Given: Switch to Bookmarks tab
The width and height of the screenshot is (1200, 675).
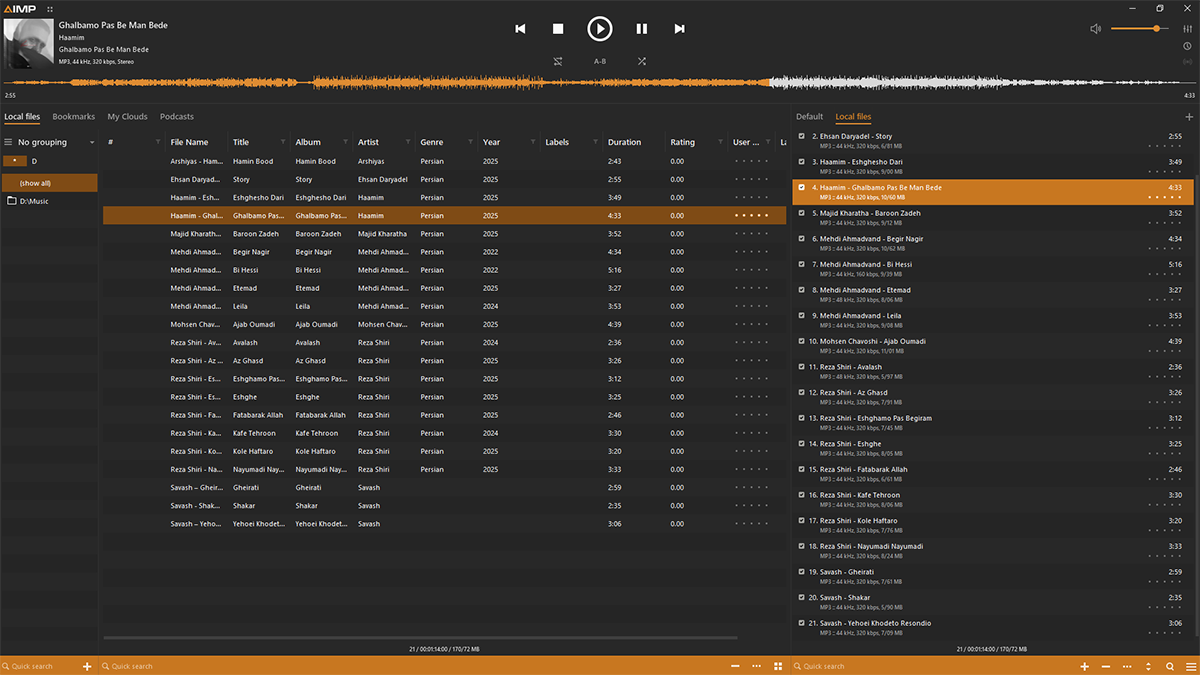Looking at the screenshot, I should 74,117.
